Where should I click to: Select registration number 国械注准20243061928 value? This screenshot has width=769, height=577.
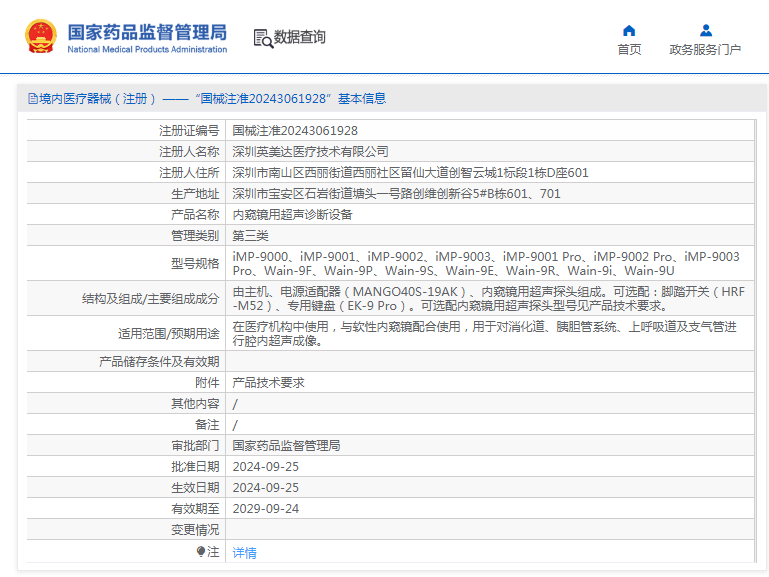coord(295,130)
